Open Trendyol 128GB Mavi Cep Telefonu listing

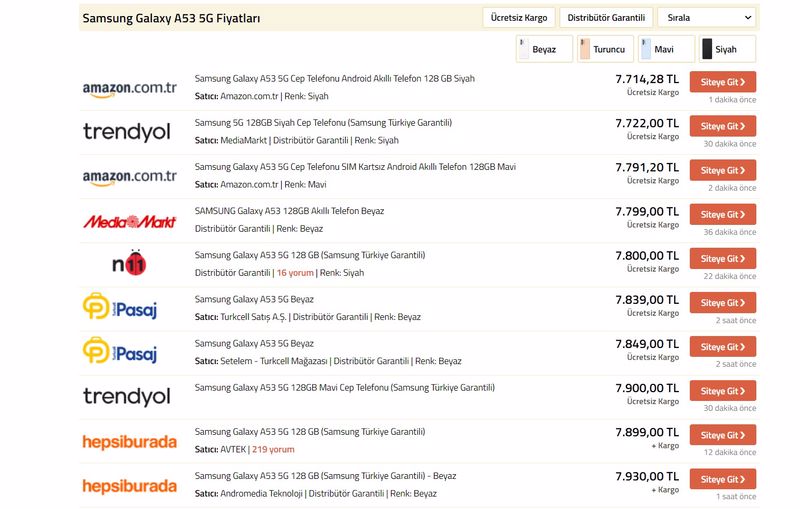[x=344, y=388]
